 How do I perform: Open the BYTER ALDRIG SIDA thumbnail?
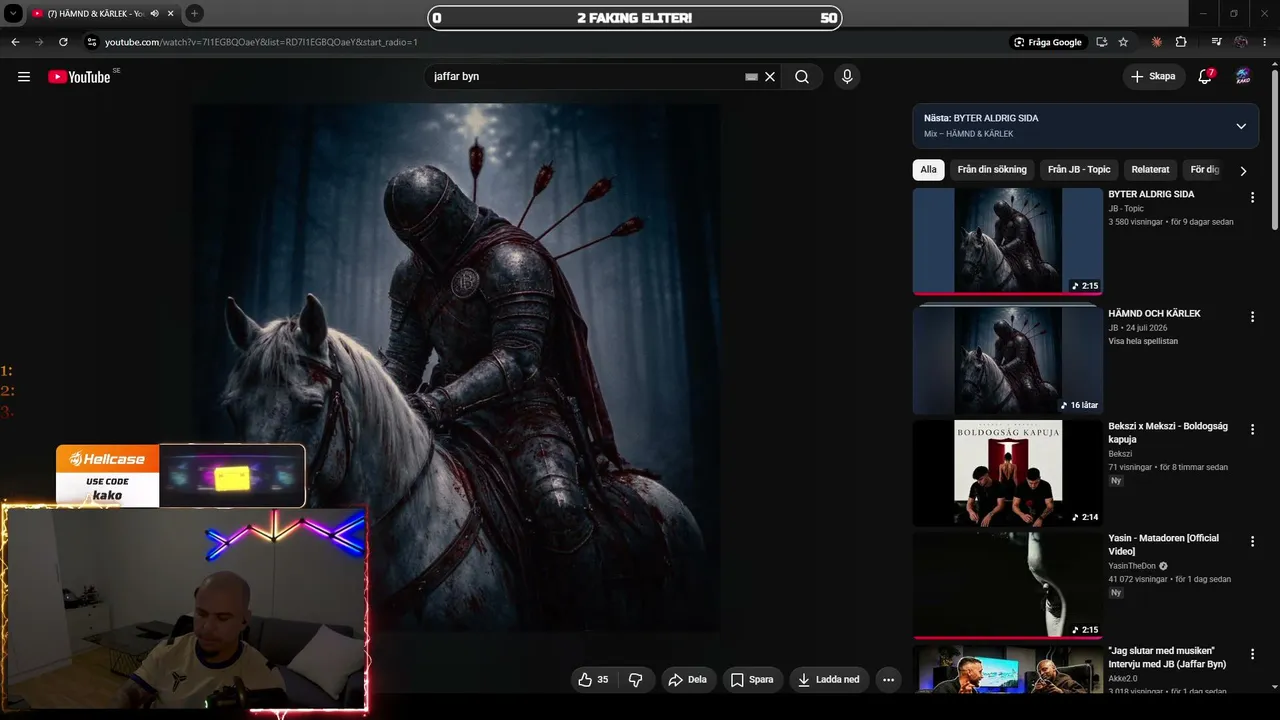coord(1007,241)
